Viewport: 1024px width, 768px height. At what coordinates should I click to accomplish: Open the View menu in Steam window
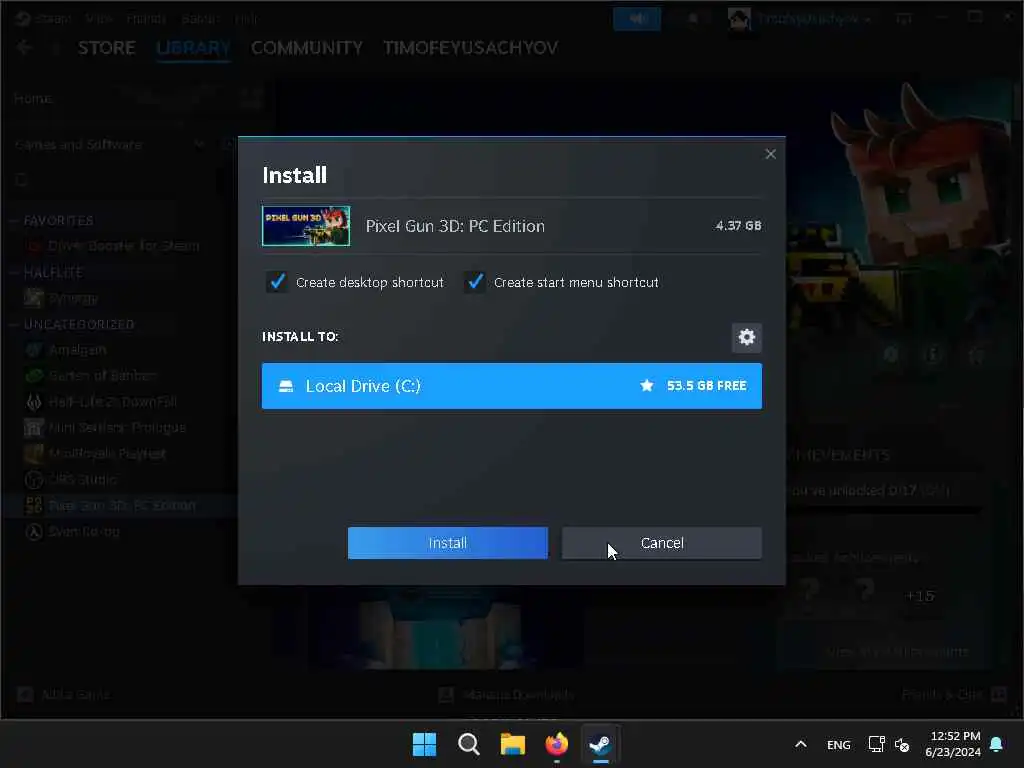click(x=99, y=18)
